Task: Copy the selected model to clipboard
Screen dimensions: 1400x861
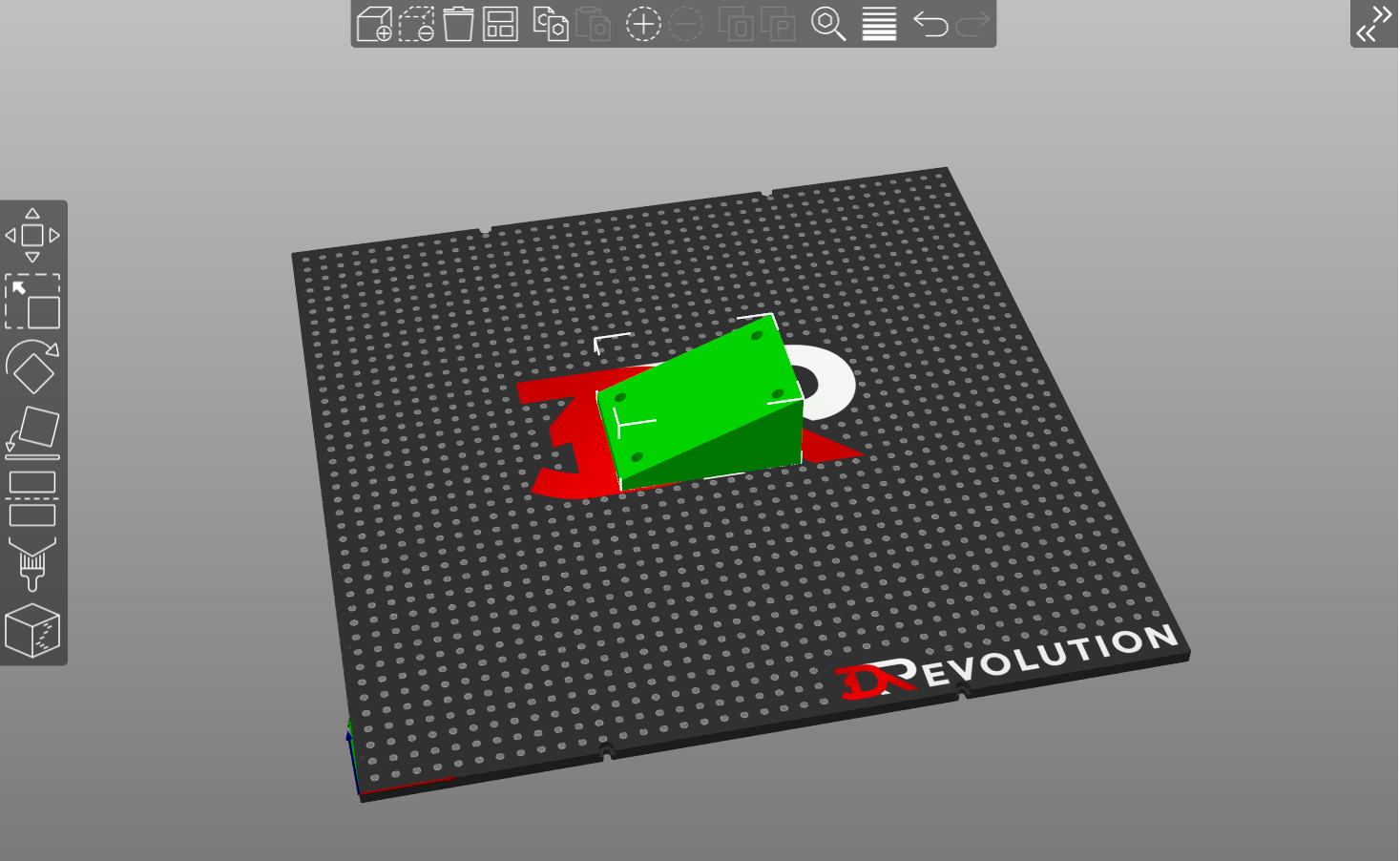Action: coord(551,24)
